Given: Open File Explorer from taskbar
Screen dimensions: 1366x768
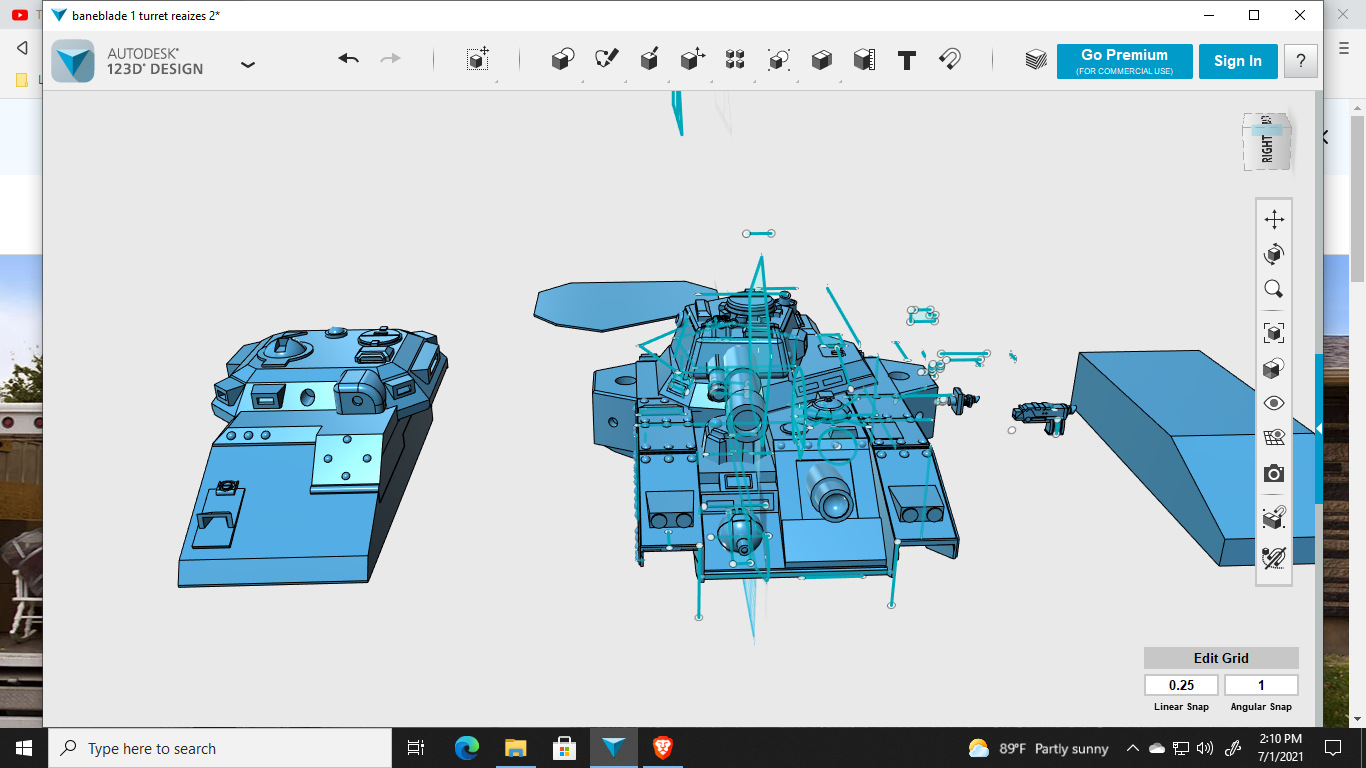Looking at the screenshot, I should point(515,748).
